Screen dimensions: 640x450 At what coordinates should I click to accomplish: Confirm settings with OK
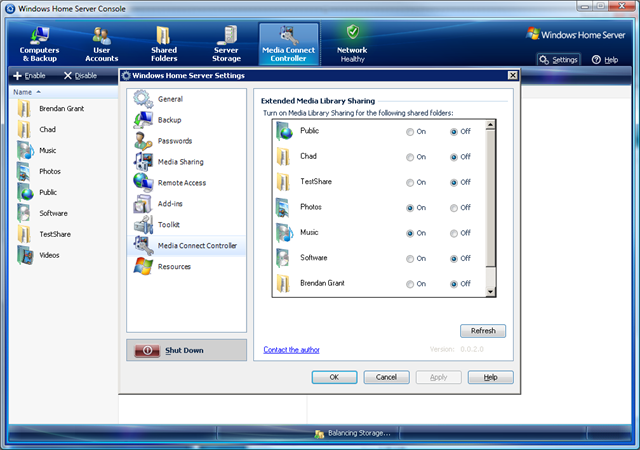point(334,377)
